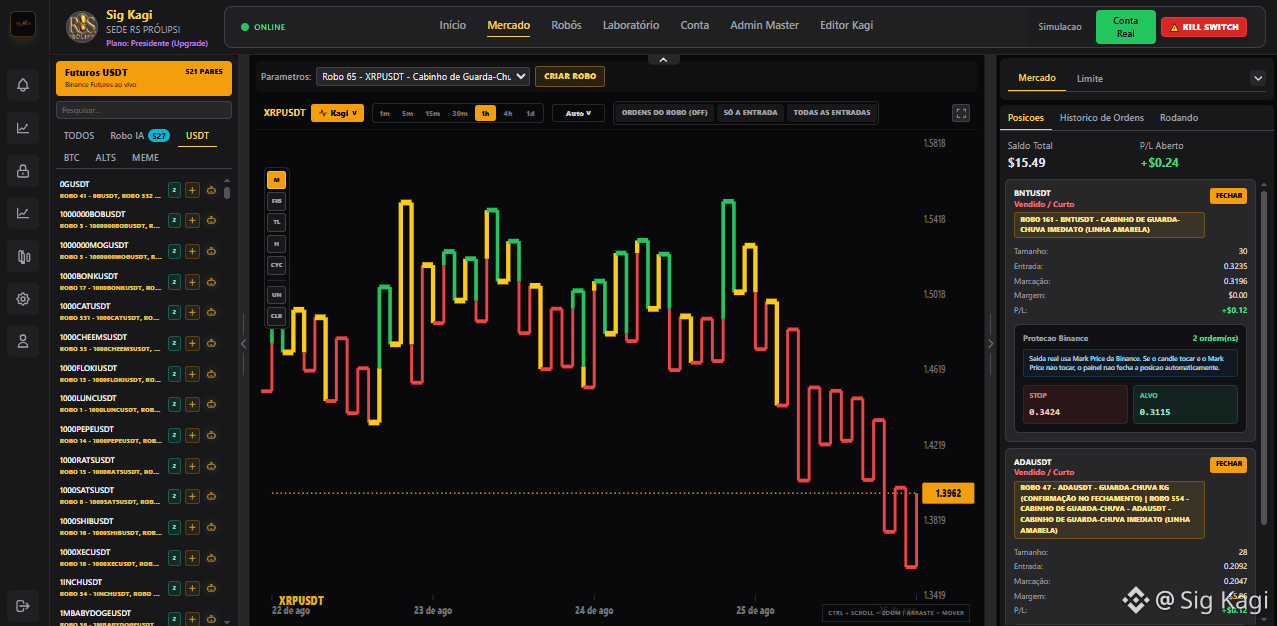1277x626 pixels.
Task: Select the 1m timeframe
Action: pos(384,113)
